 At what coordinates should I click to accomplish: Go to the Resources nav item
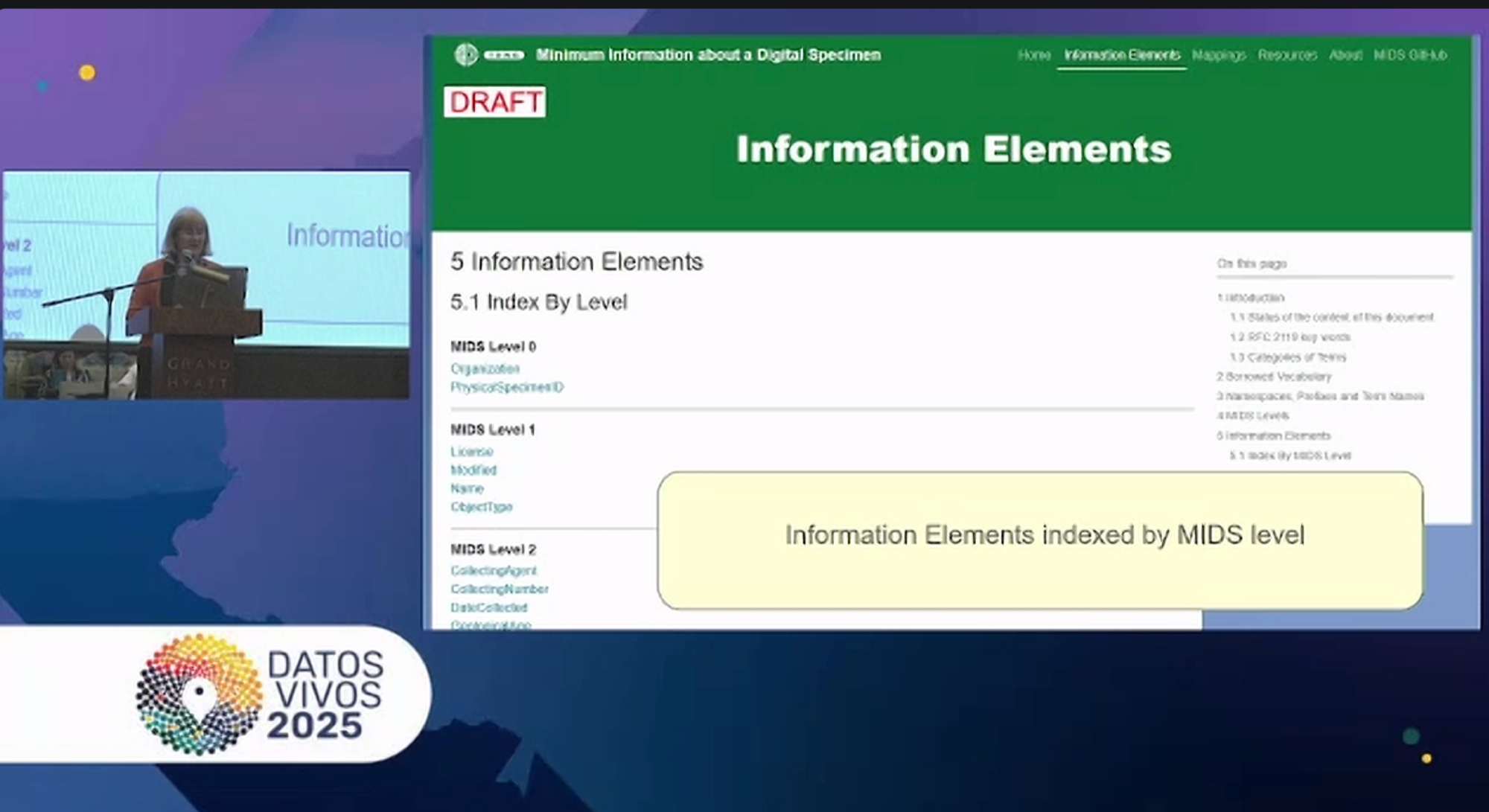1286,55
